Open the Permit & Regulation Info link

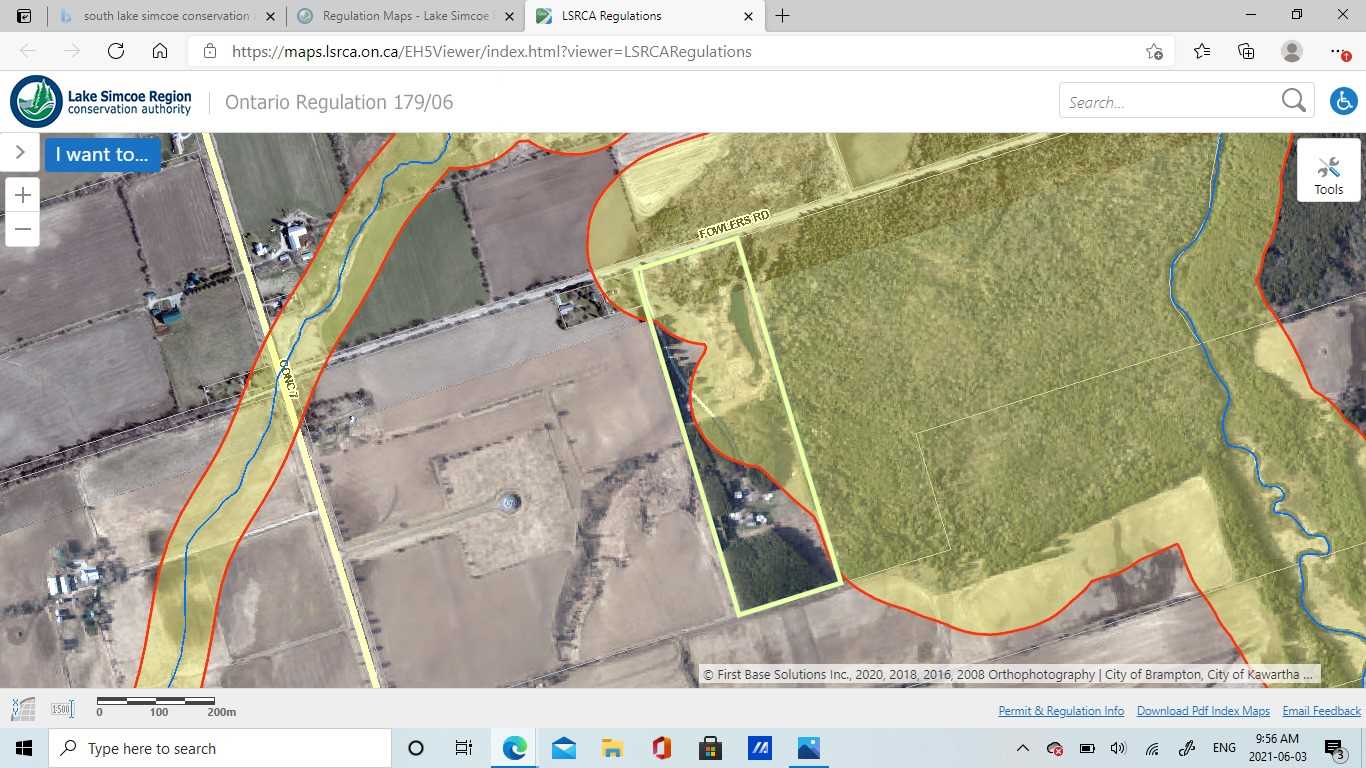click(1061, 711)
